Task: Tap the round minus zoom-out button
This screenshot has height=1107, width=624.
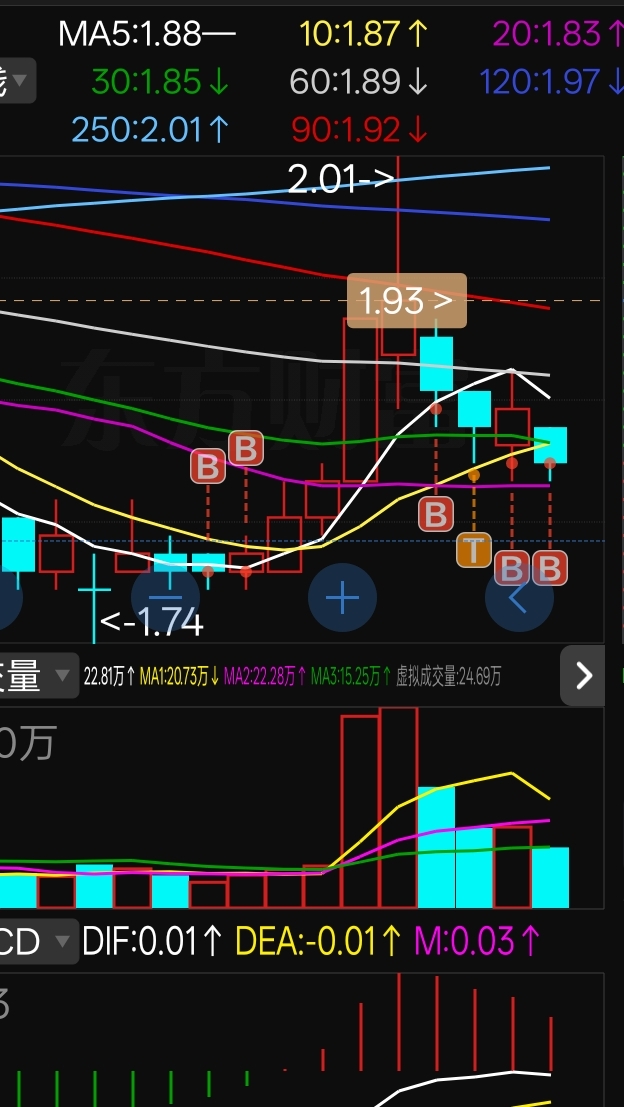Action: tap(167, 598)
